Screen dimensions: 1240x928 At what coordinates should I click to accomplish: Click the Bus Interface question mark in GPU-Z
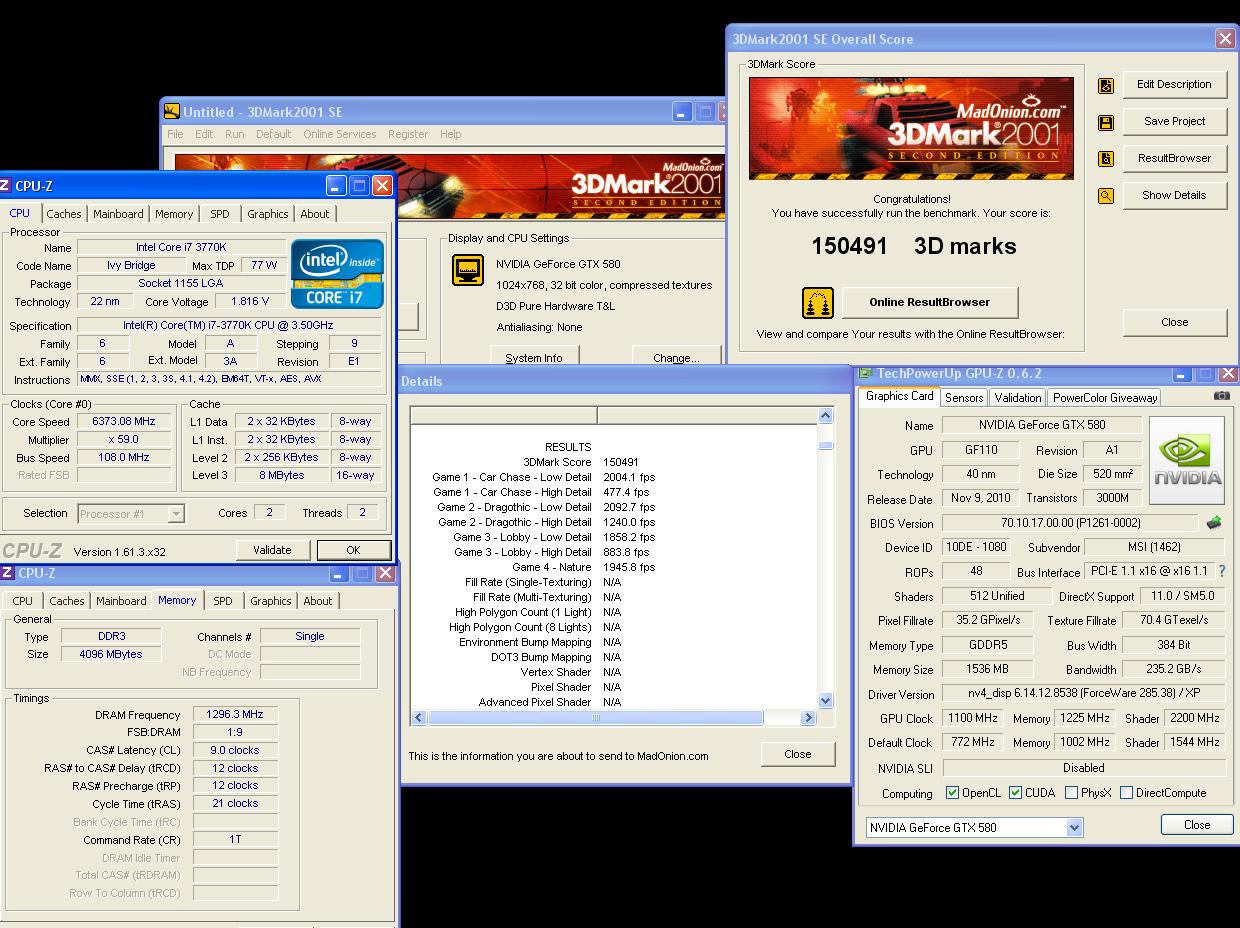1222,571
